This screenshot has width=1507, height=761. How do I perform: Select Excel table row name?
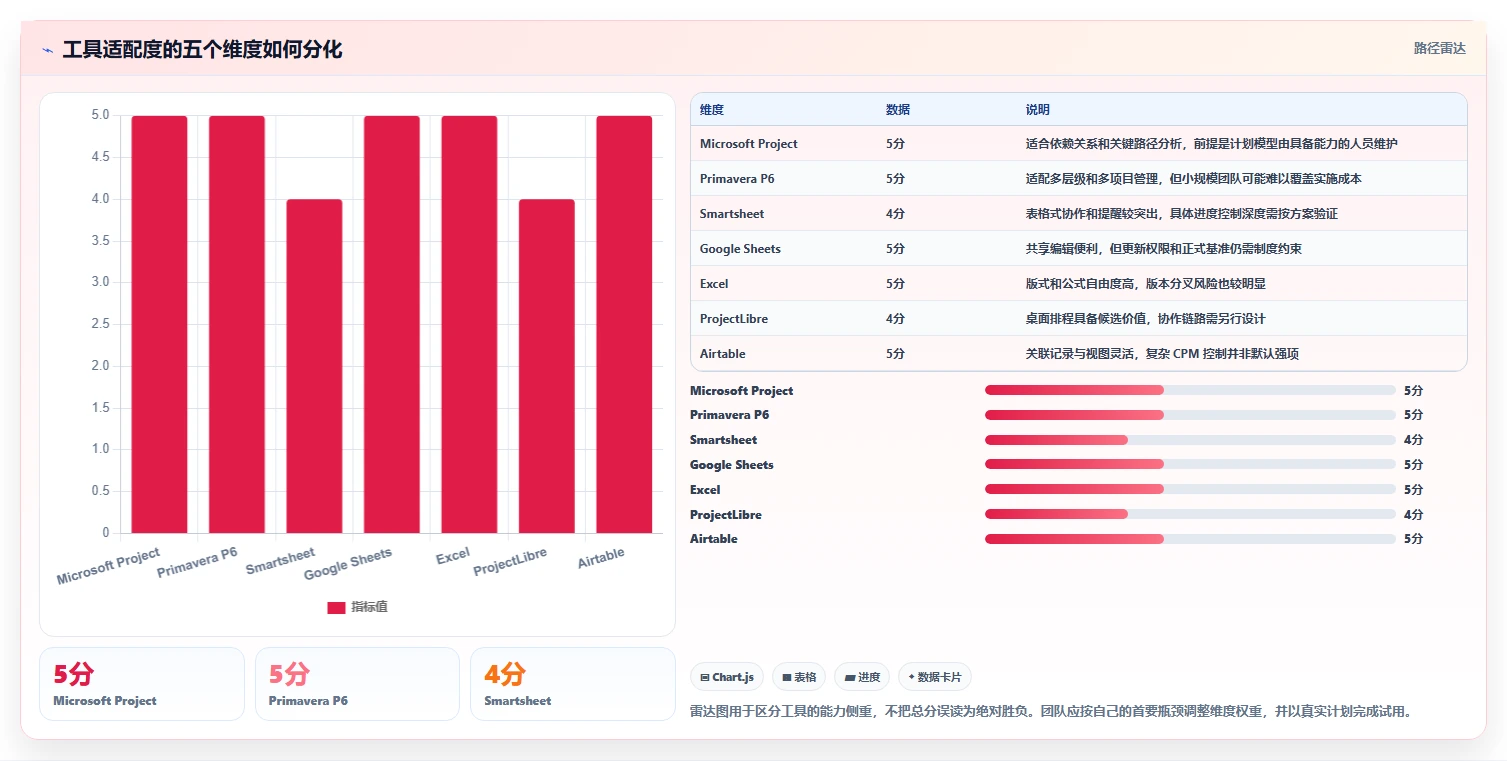(714, 284)
